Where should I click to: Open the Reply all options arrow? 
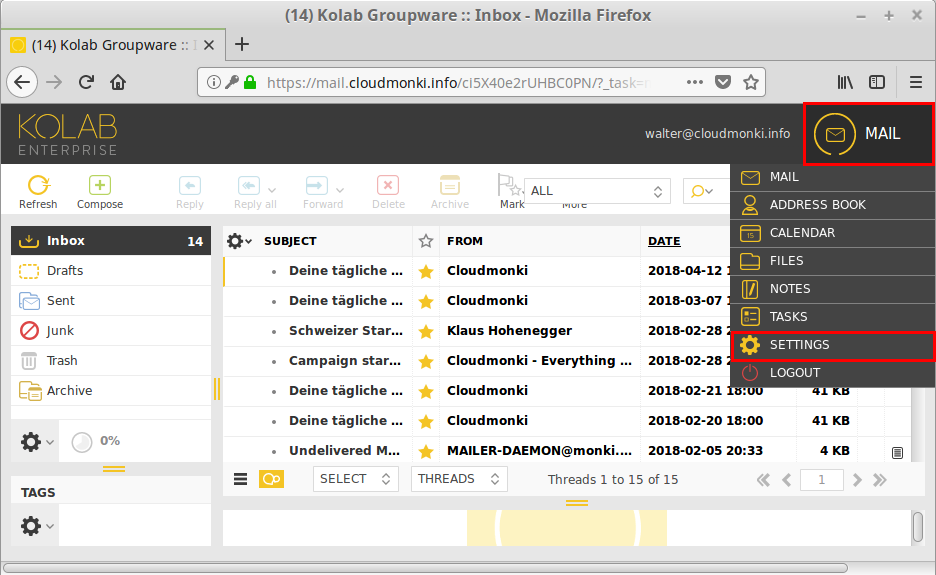[x=272, y=190]
